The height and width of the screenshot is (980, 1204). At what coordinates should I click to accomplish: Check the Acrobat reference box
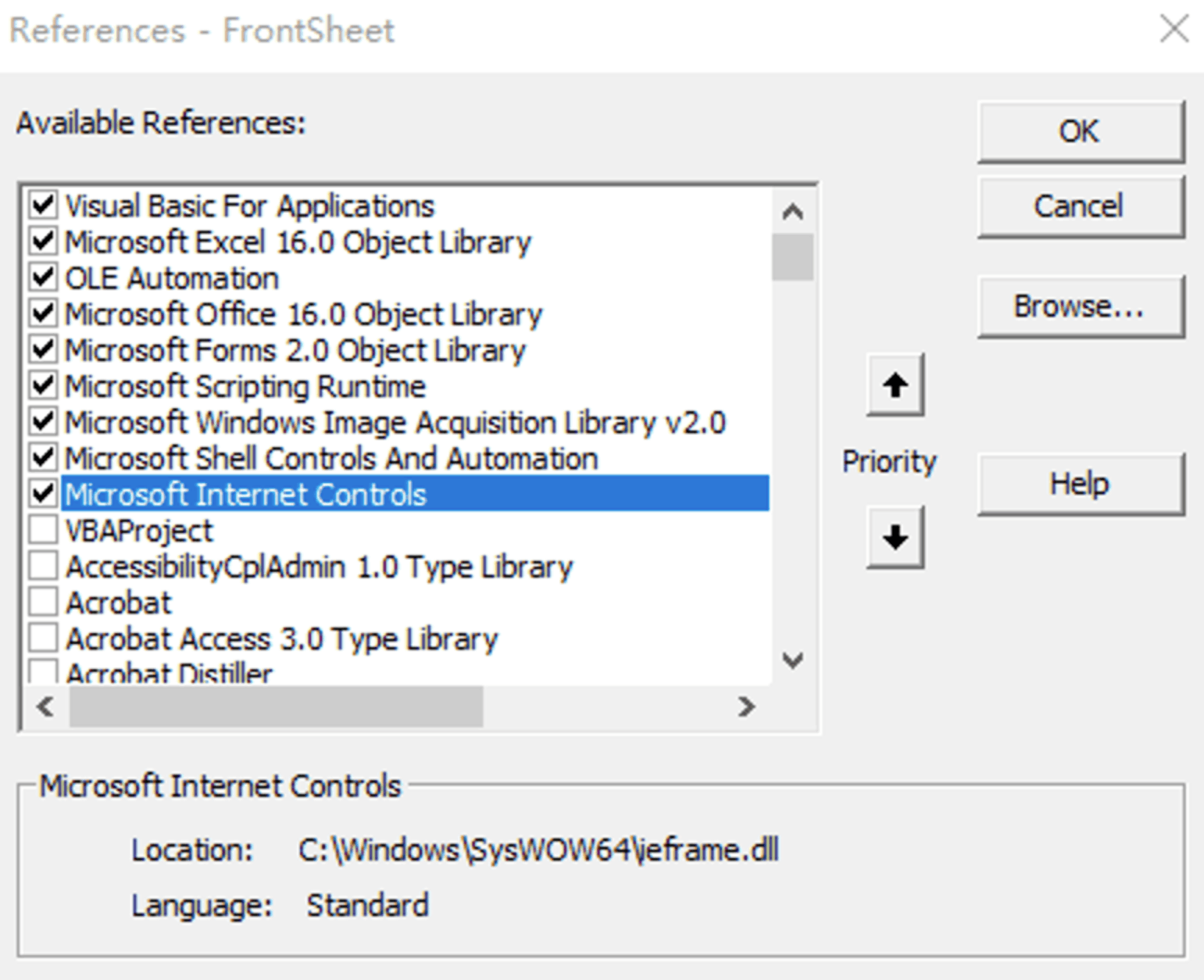(43, 602)
